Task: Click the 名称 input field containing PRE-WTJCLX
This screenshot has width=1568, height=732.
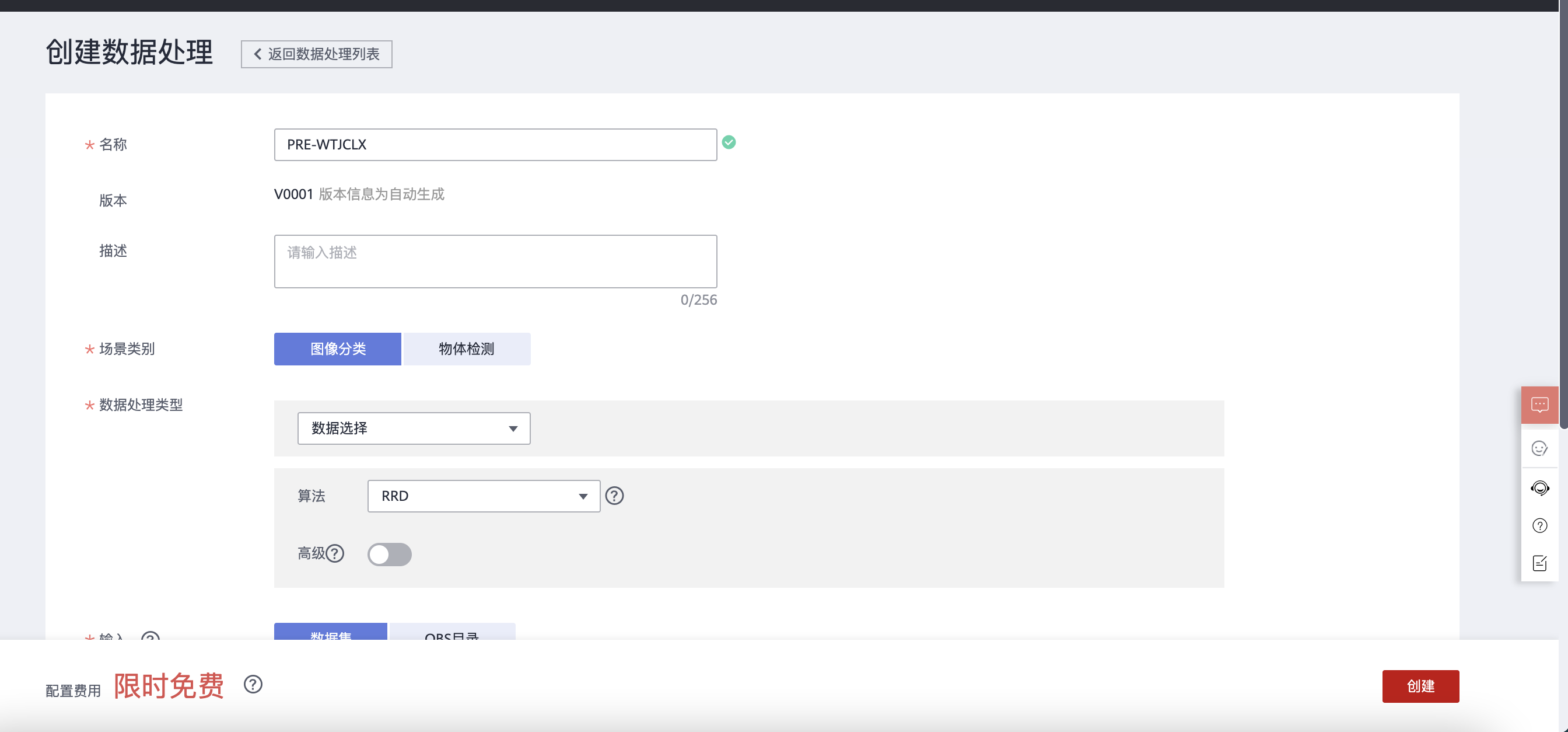Action: tap(495, 144)
